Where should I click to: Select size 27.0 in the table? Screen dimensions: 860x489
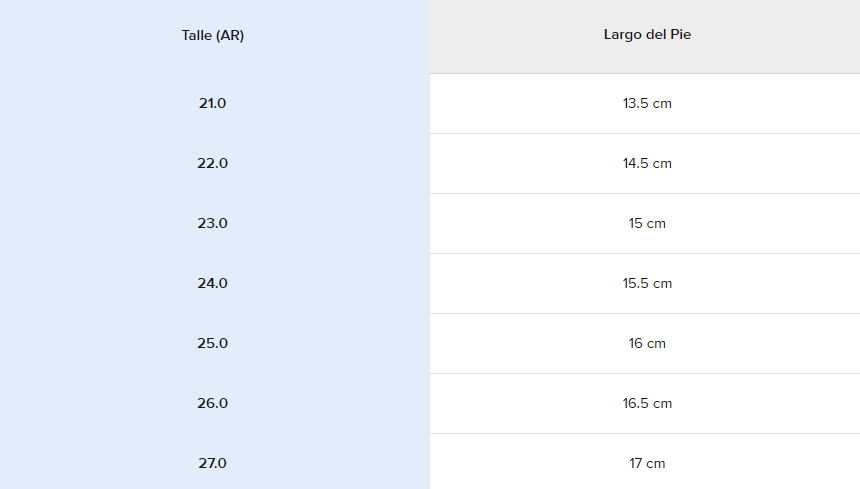[x=213, y=463]
